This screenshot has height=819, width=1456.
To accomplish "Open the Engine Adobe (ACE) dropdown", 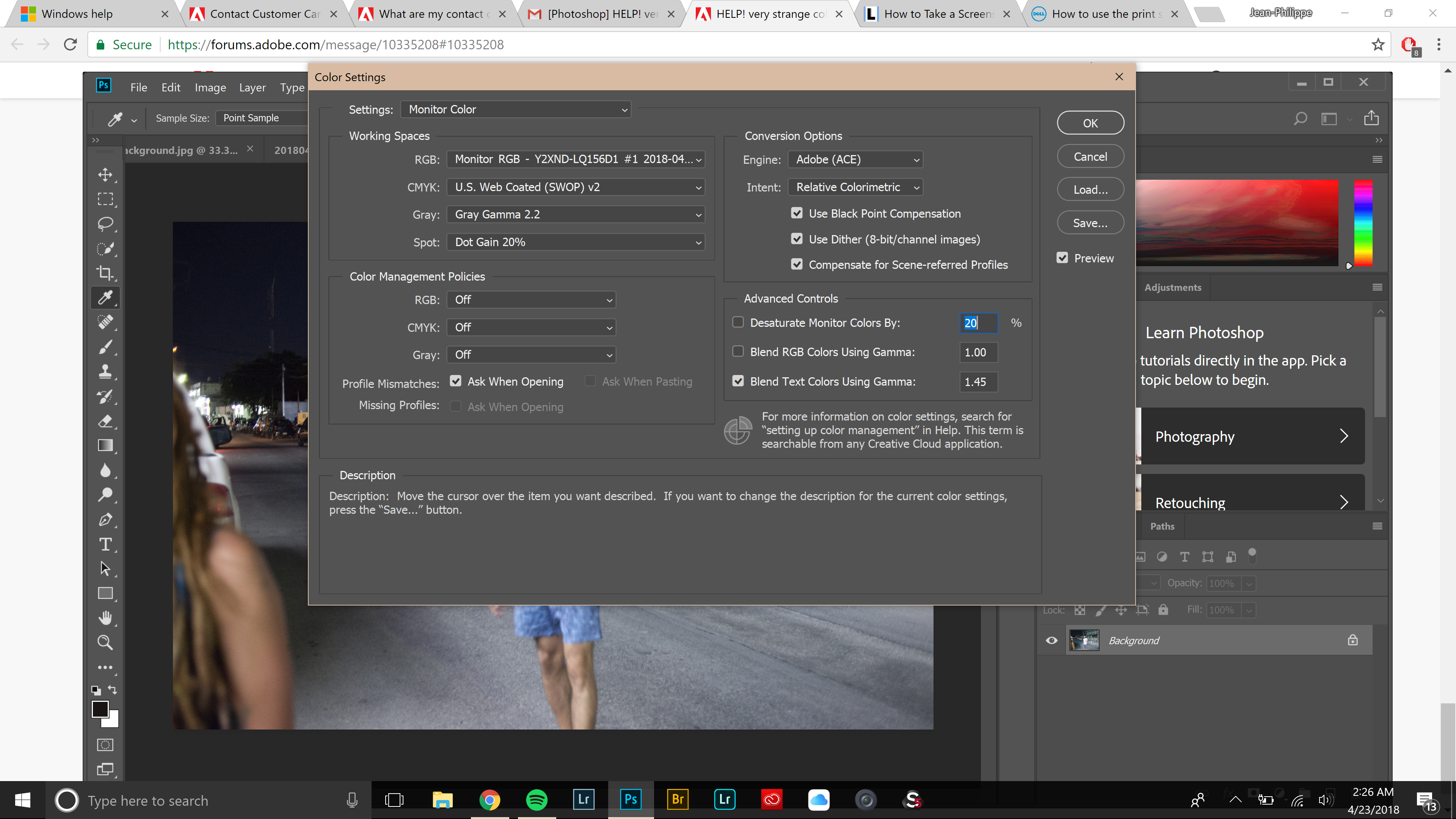I will [x=855, y=159].
